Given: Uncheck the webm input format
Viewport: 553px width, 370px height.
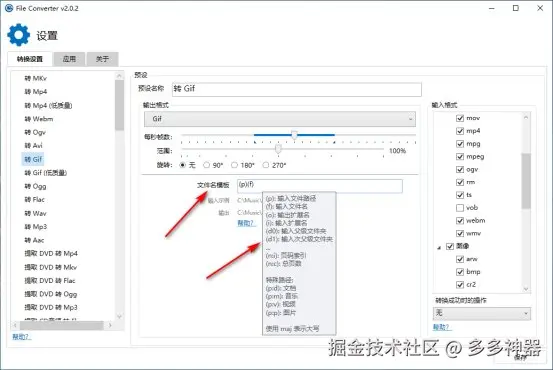Looking at the screenshot, I should point(460,220).
